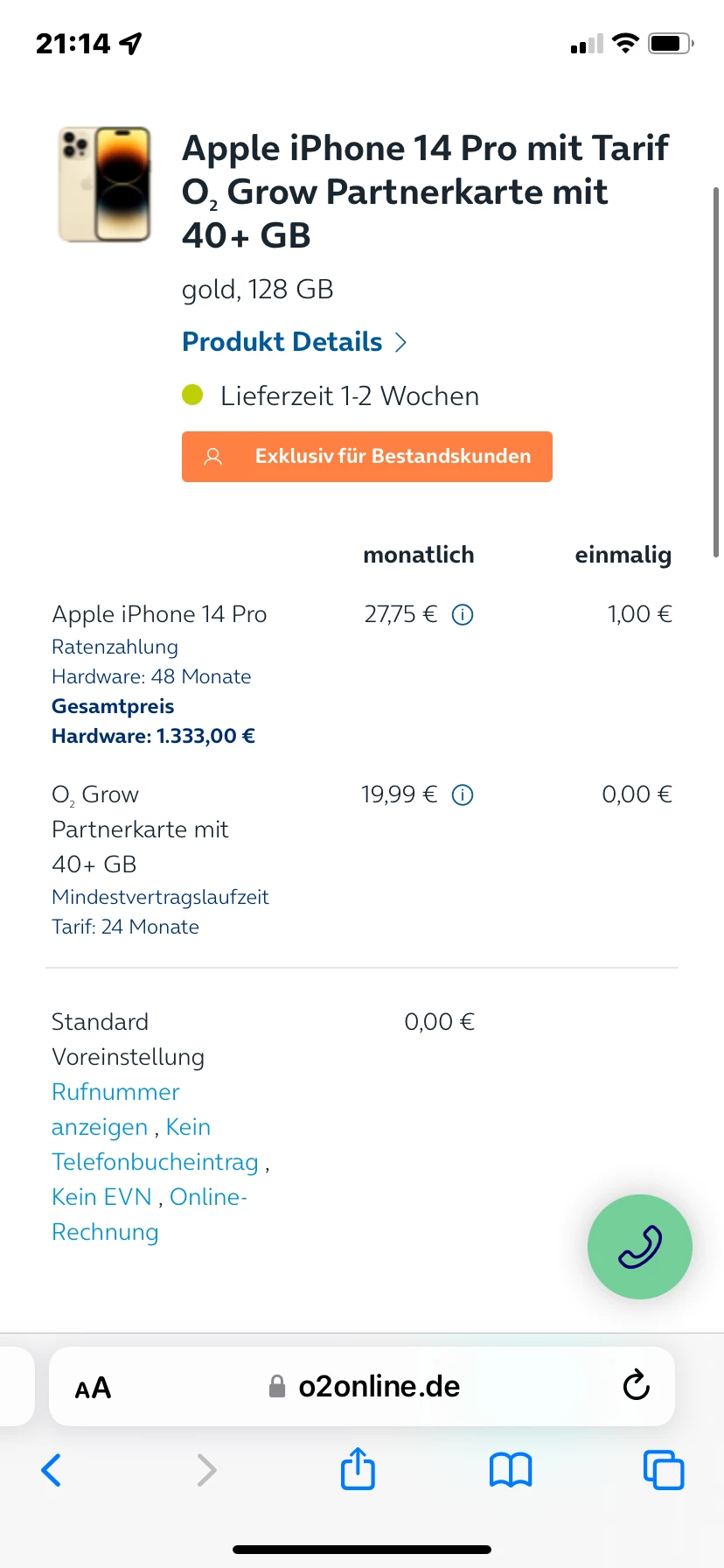Click the page scrollbar on right edge

point(716,372)
